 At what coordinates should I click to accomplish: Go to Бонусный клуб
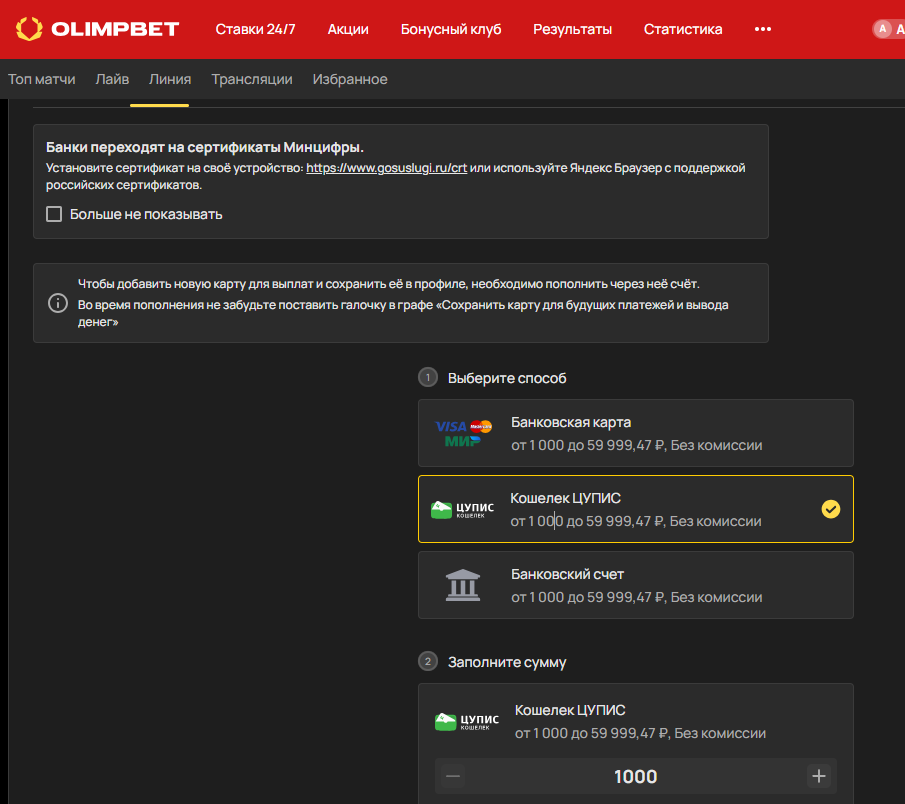451,29
